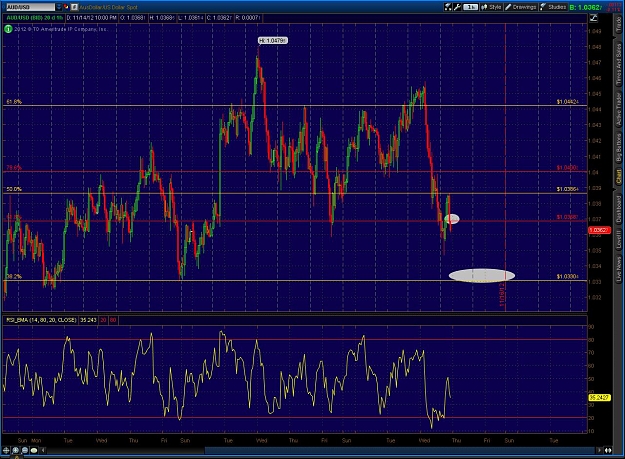Select the Chart sidebar tab
The height and width of the screenshot is (459, 625).
point(618,176)
